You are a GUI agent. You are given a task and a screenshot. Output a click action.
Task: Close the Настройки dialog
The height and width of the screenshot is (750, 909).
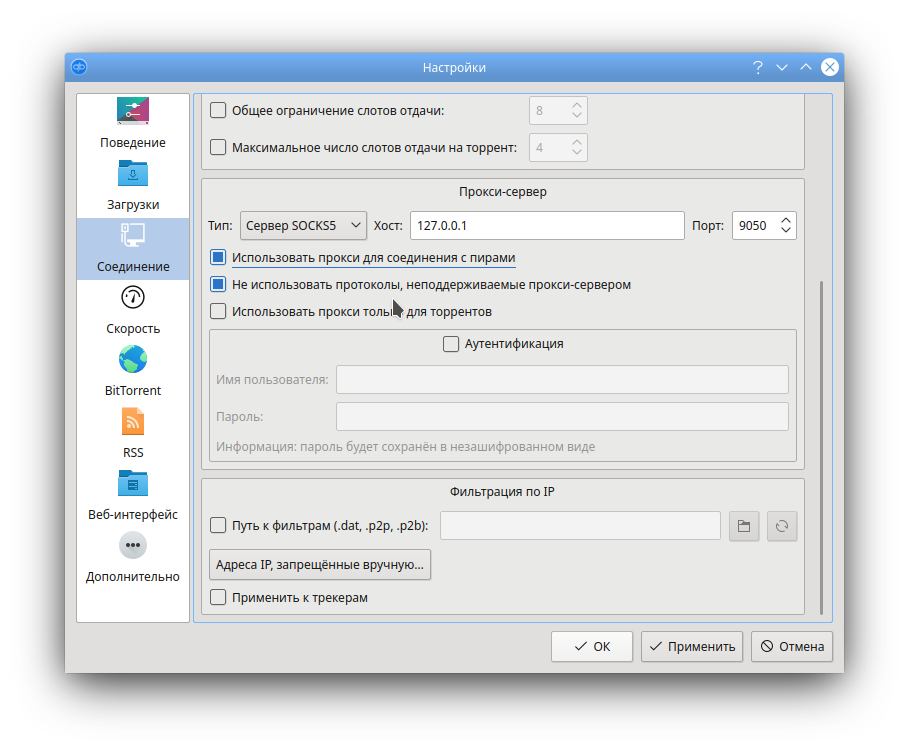pyautogui.click(x=830, y=67)
